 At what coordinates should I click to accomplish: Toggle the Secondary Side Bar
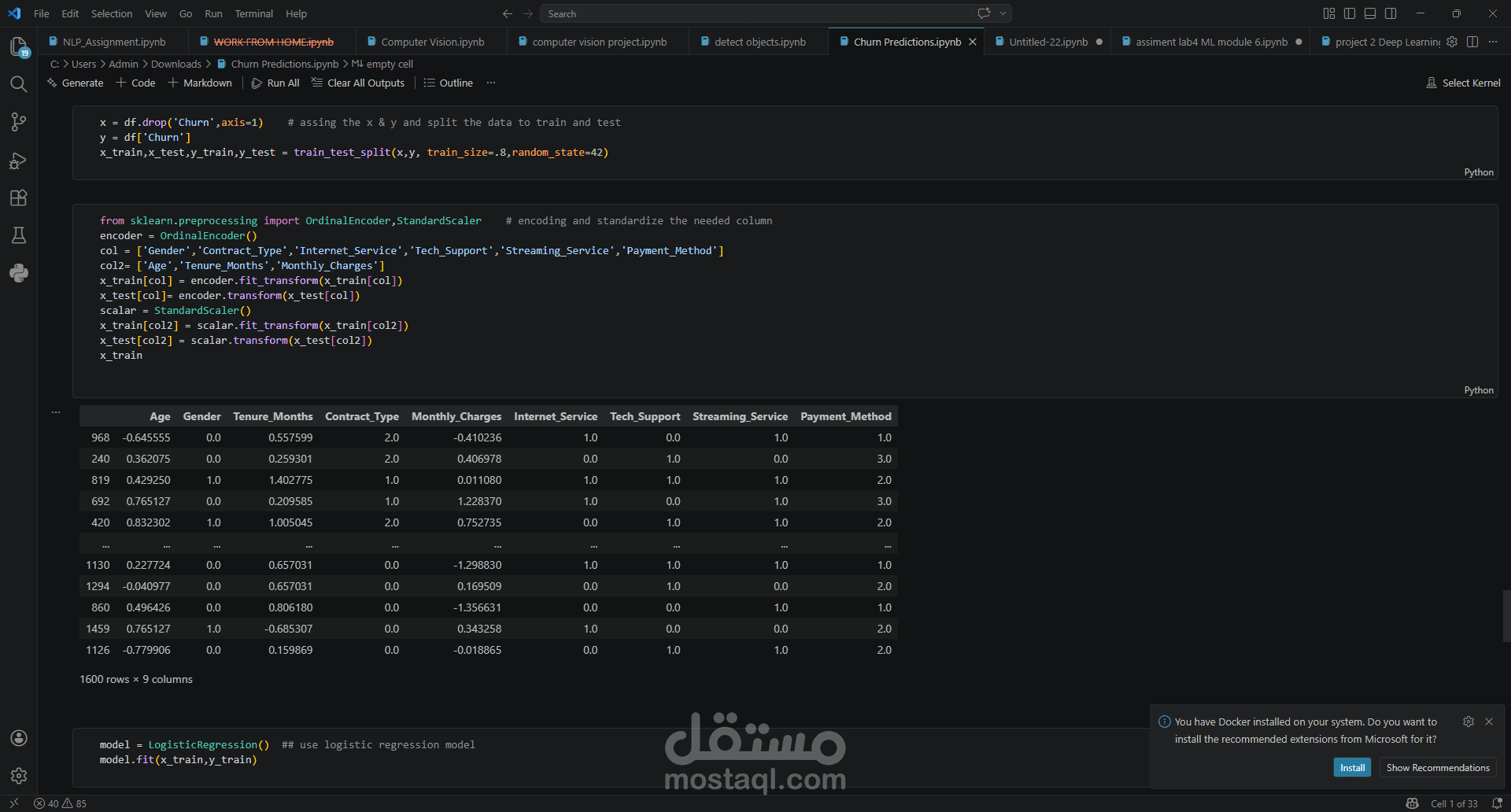coord(1391,13)
